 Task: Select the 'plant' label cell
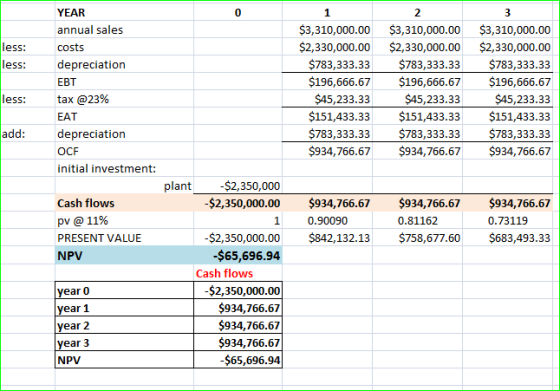click(x=124, y=186)
